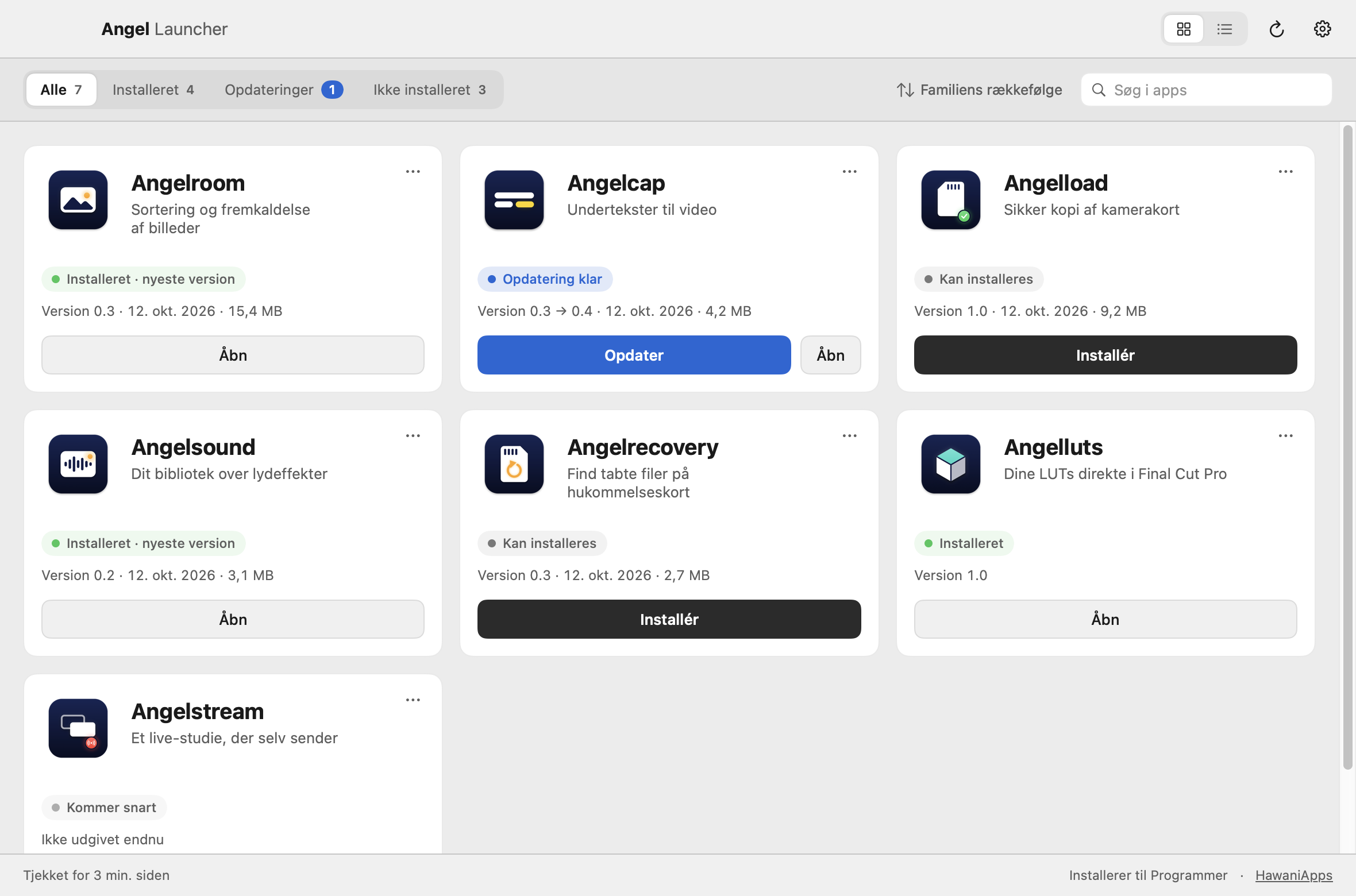The height and width of the screenshot is (896, 1356).
Task: Update Angelcap with the Opdater button
Action: point(634,355)
